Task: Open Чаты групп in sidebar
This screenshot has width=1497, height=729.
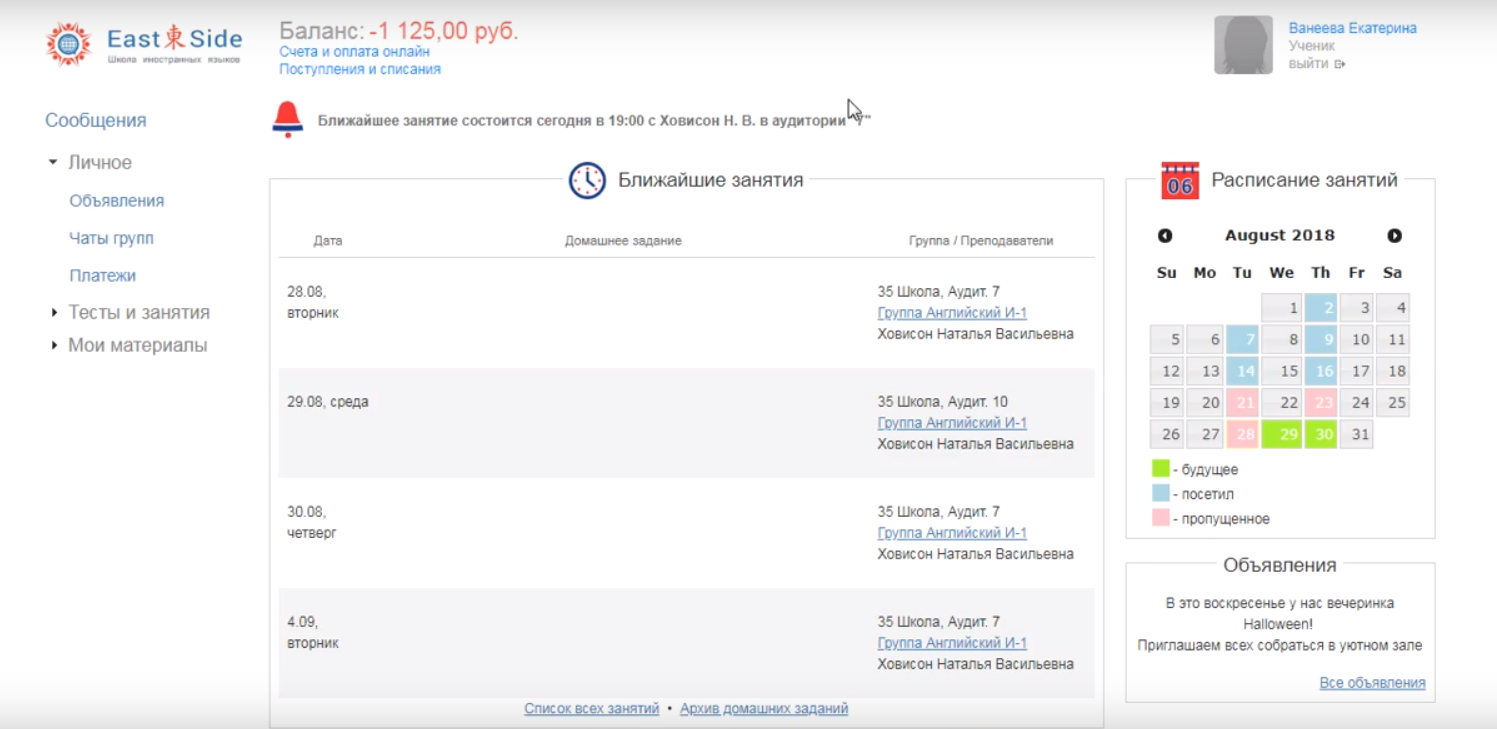Action: (x=112, y=238)
